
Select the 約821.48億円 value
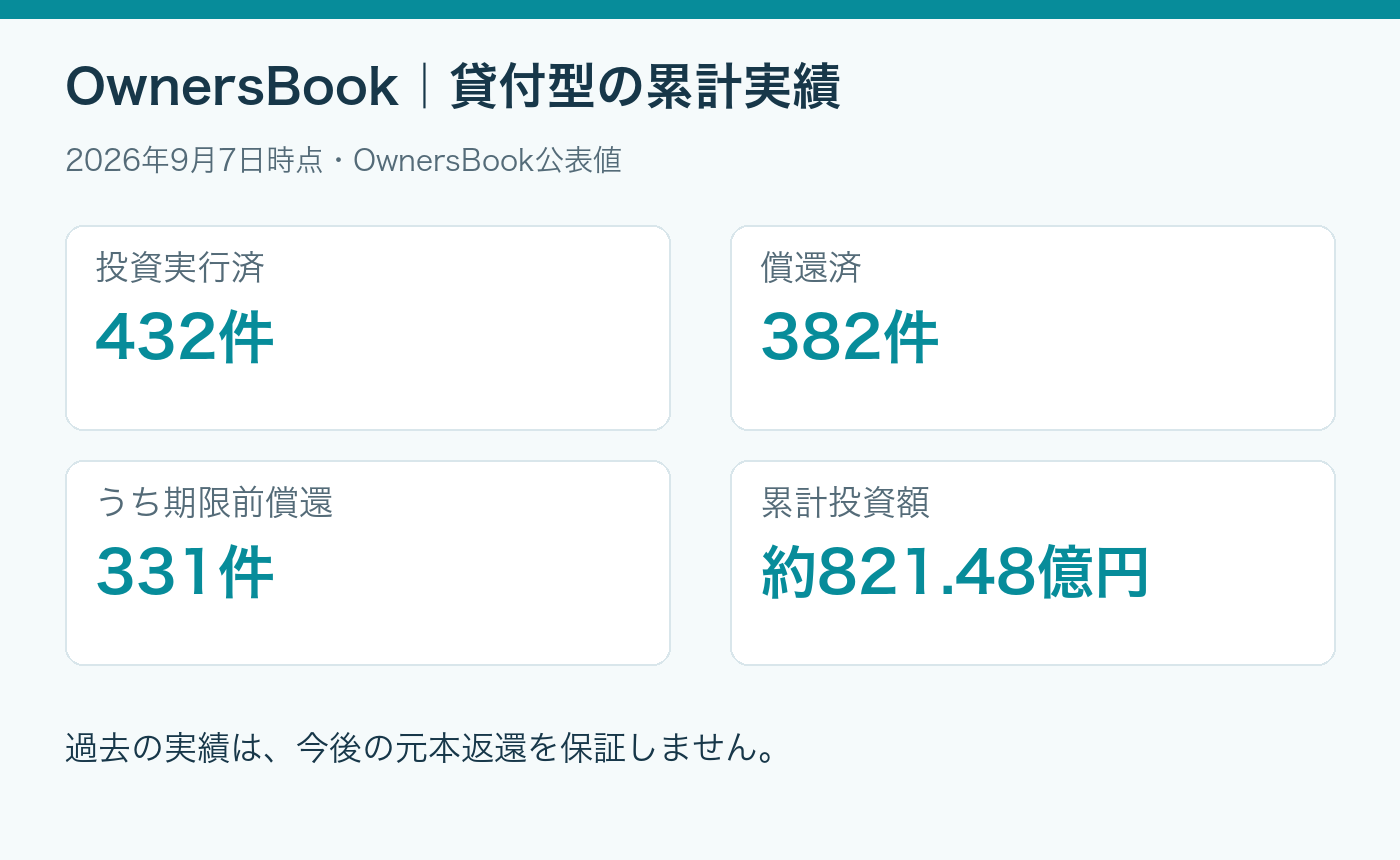point(955,573)
